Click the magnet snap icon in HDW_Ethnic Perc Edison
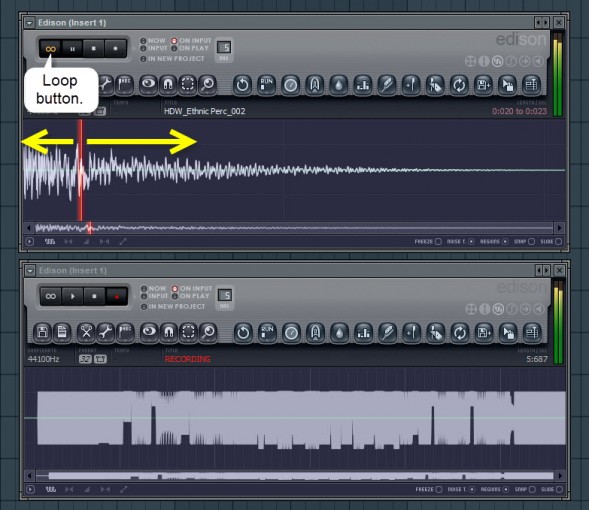 click(x=168, y=84)
